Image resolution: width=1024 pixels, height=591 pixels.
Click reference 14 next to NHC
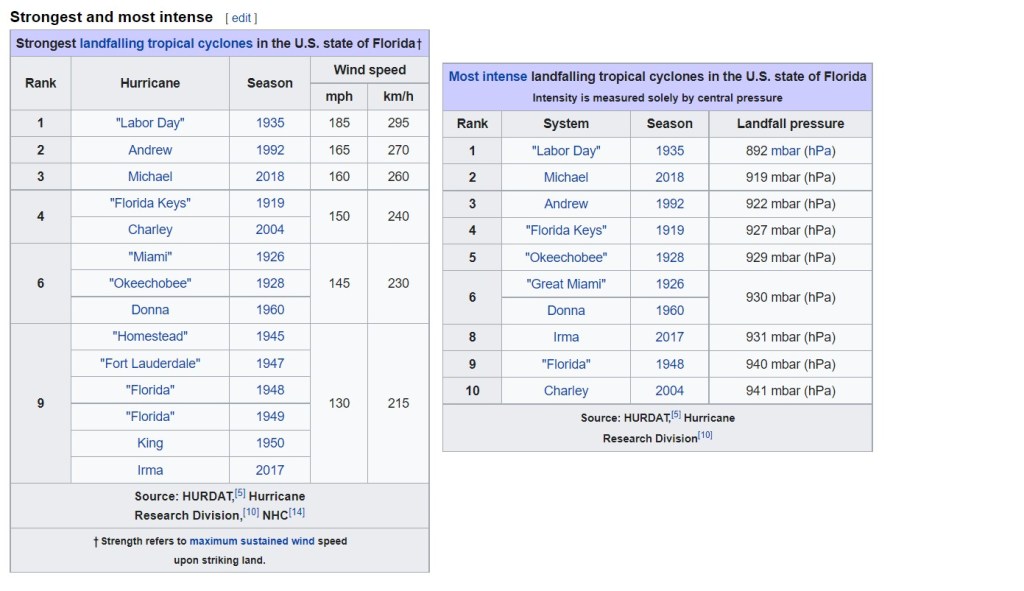[297, 512]
